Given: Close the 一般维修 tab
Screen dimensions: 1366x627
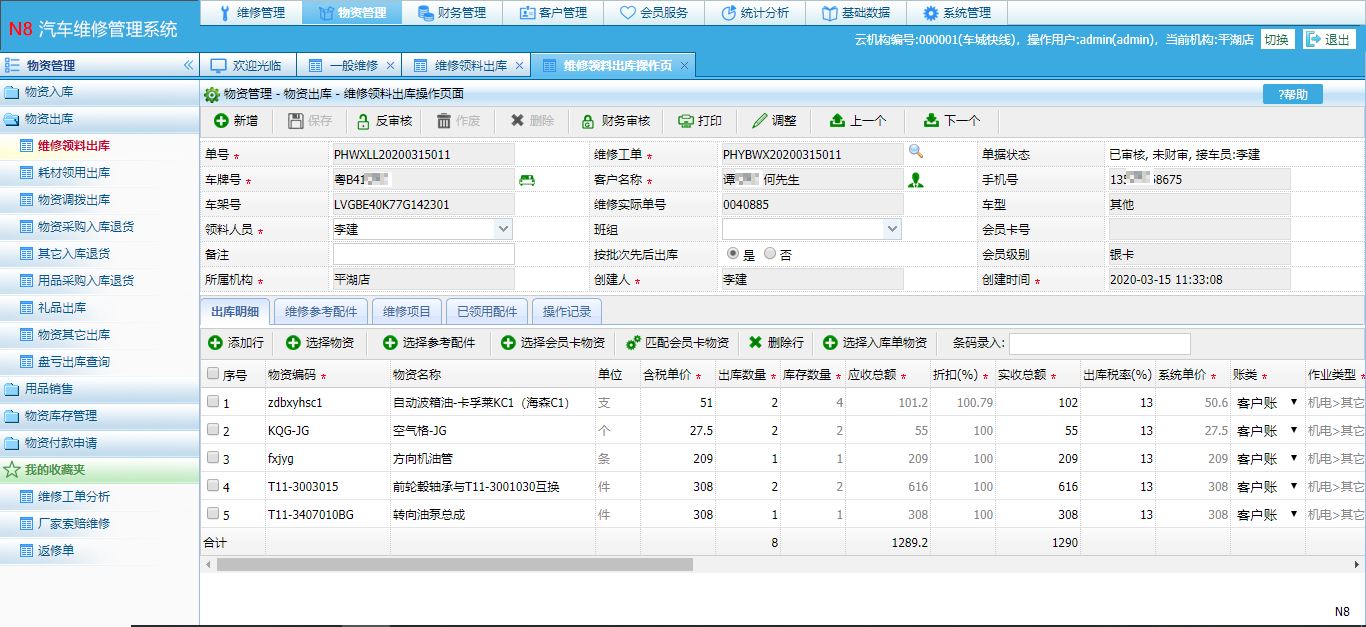Looking at the screenshot, I should [390, 65].
